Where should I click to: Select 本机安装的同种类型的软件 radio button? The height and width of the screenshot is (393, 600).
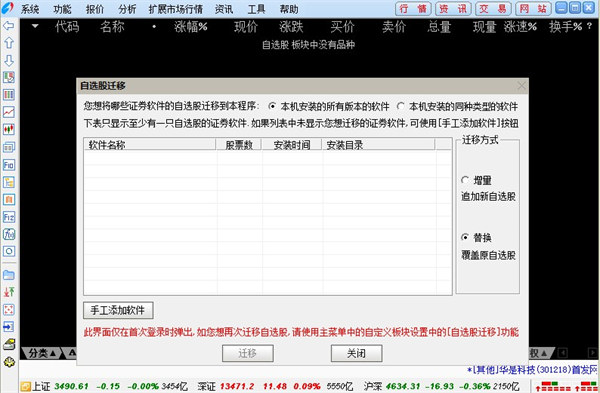[400, 106]
